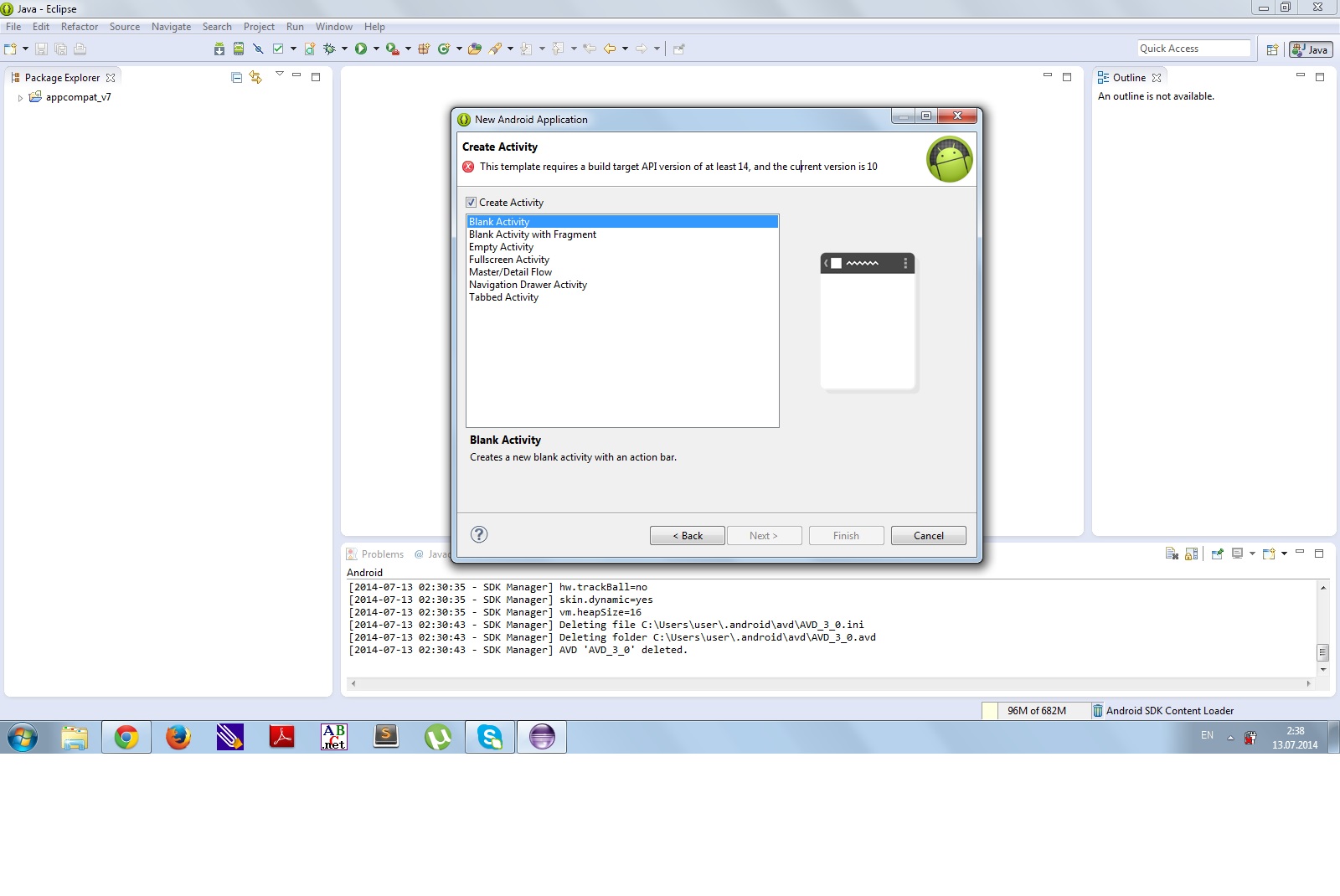Image resolution: width=1340 pixels, height=896 pixels.
Task: Switch to the Problems tab
Action: [x=375, y=554]
